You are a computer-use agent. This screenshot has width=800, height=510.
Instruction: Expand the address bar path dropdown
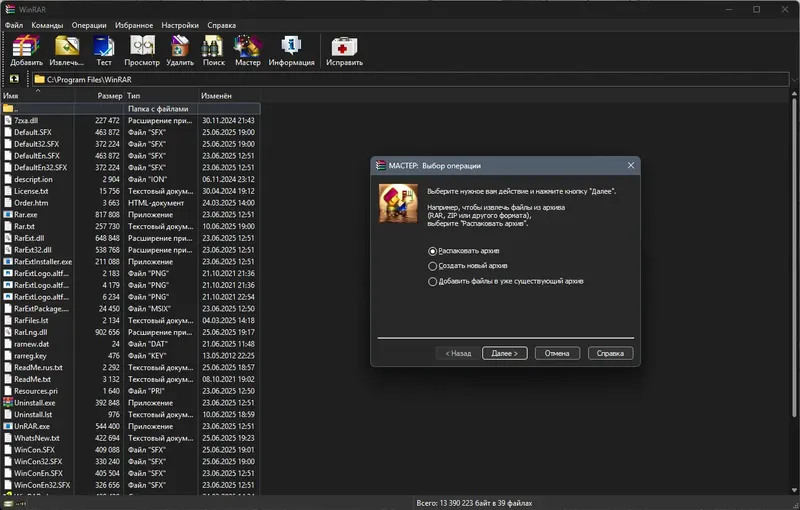794,80
